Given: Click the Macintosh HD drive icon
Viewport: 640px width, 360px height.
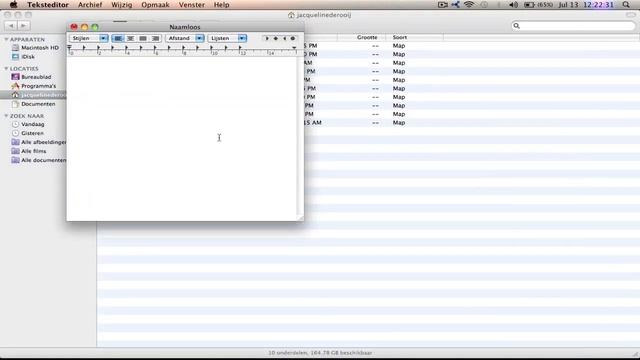Looking at the screenshot, I should tap(16, 48).
